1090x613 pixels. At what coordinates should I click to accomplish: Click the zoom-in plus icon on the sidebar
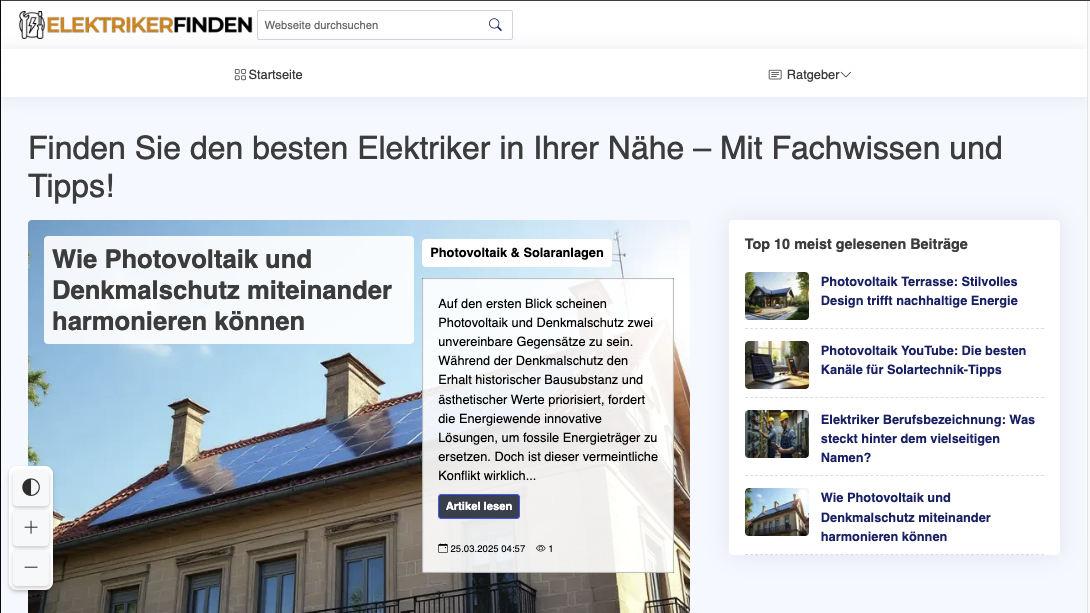31,527
